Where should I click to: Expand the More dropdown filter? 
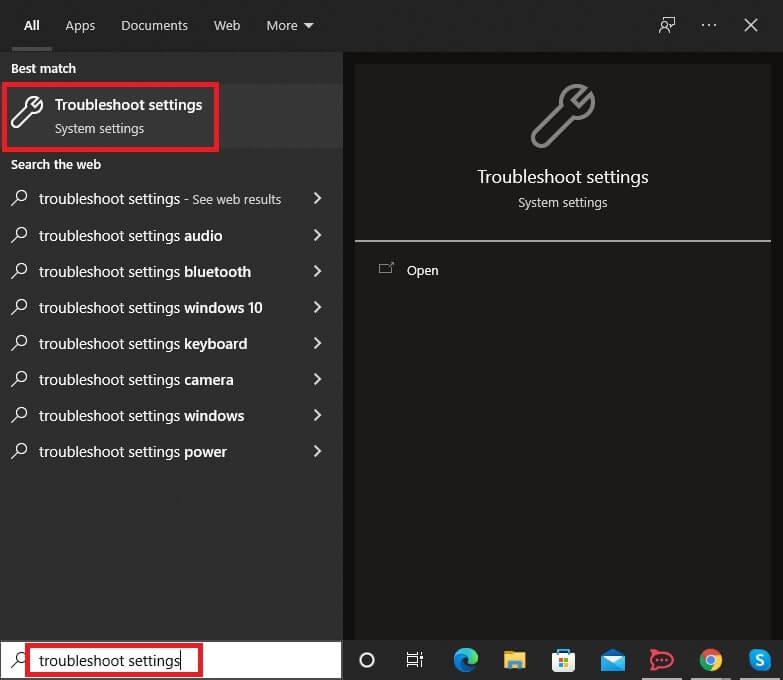[289, 25]
